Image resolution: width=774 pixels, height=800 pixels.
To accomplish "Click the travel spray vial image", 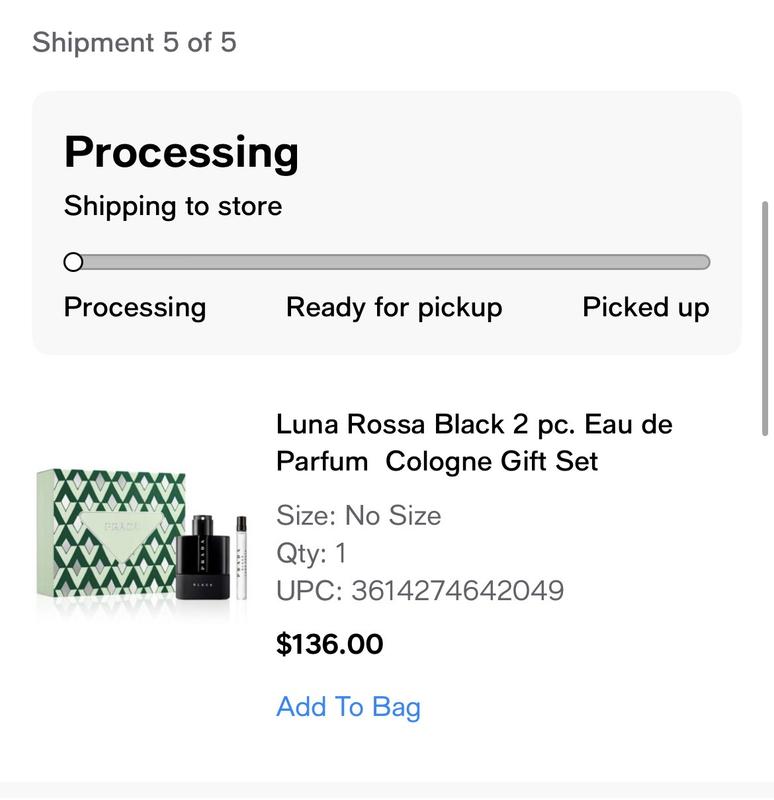I will pyautogui.click(x=241, y=555).
